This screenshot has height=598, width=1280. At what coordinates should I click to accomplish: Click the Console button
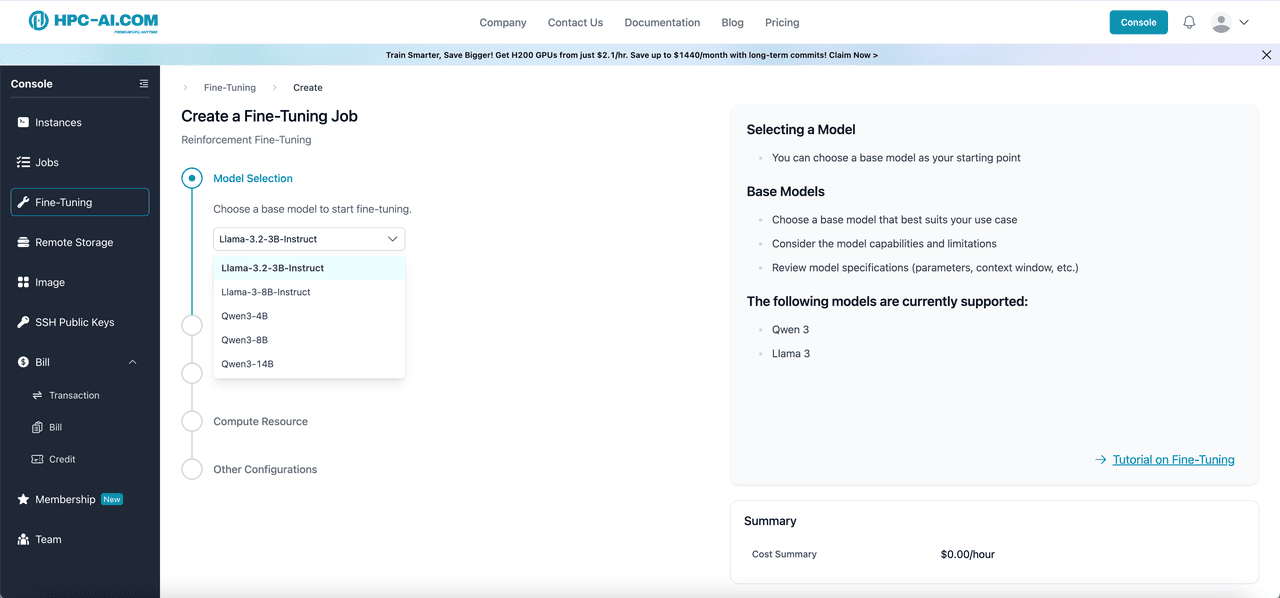coord(1138,22)
